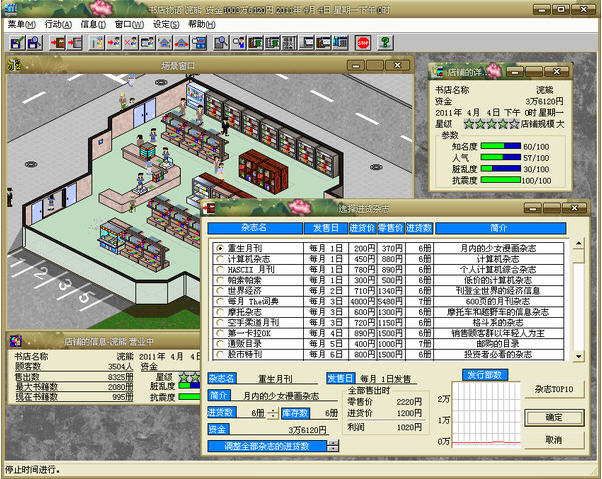Open the 行动(A) menu
Viewport: 602px width, 479px height.
click(58, 24)
